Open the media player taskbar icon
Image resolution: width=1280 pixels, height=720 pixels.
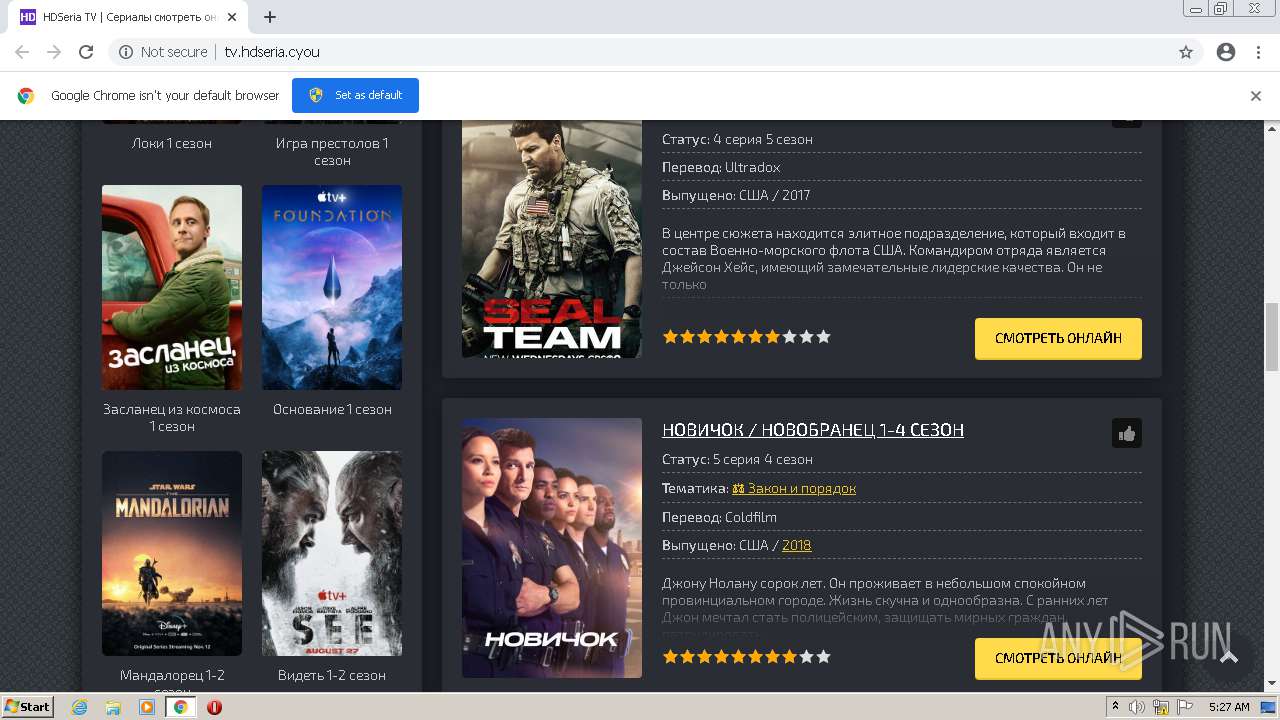pos(147,707)
